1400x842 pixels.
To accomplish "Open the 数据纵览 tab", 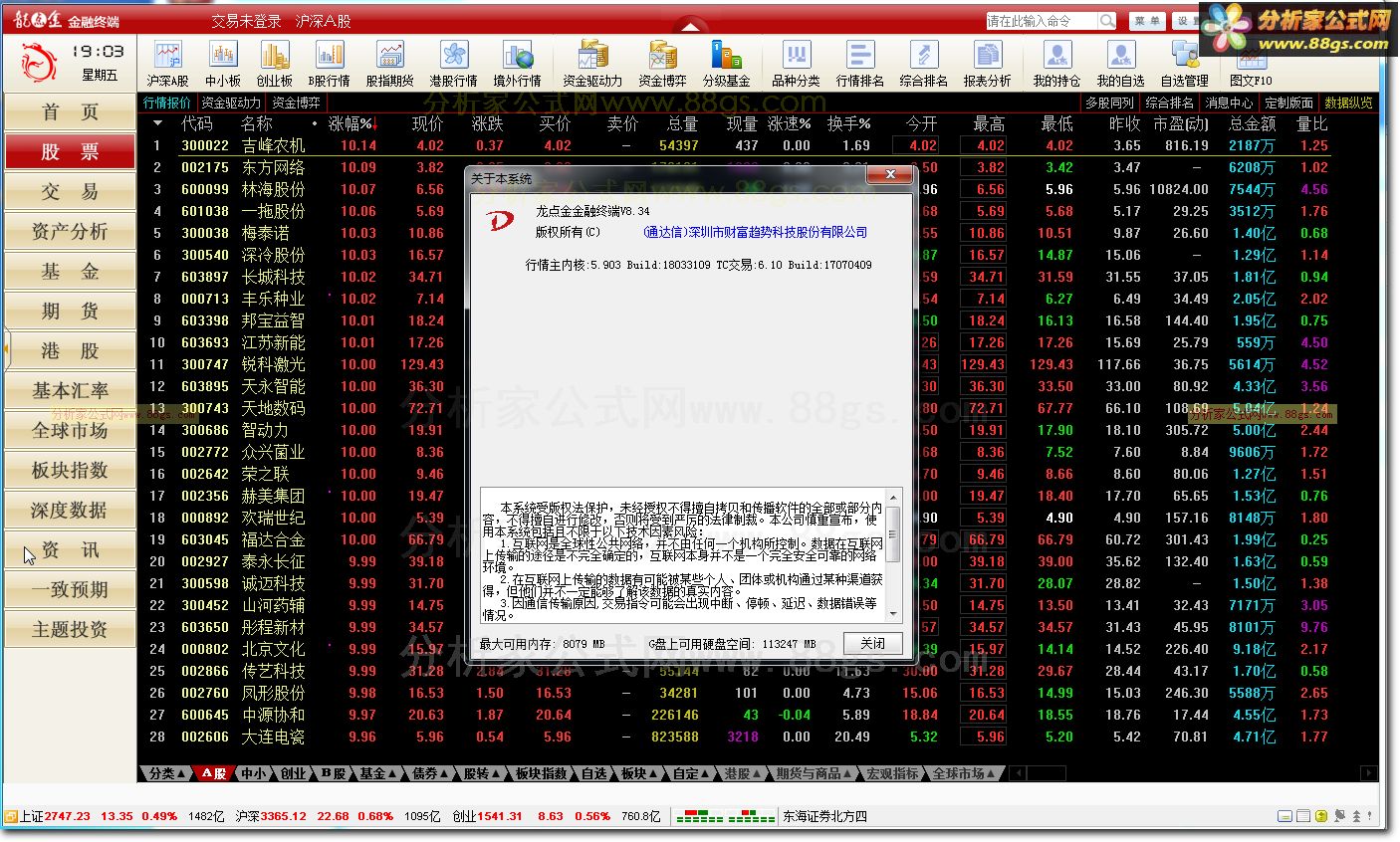I will point(1348,103).
